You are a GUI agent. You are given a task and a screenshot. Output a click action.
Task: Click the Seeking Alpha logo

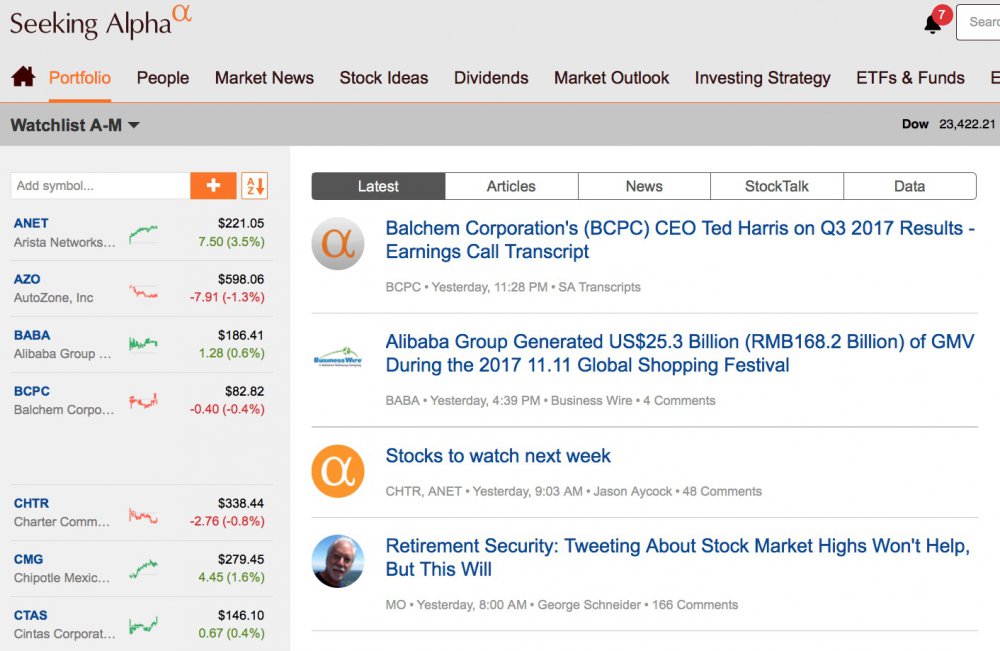[100, 21]
